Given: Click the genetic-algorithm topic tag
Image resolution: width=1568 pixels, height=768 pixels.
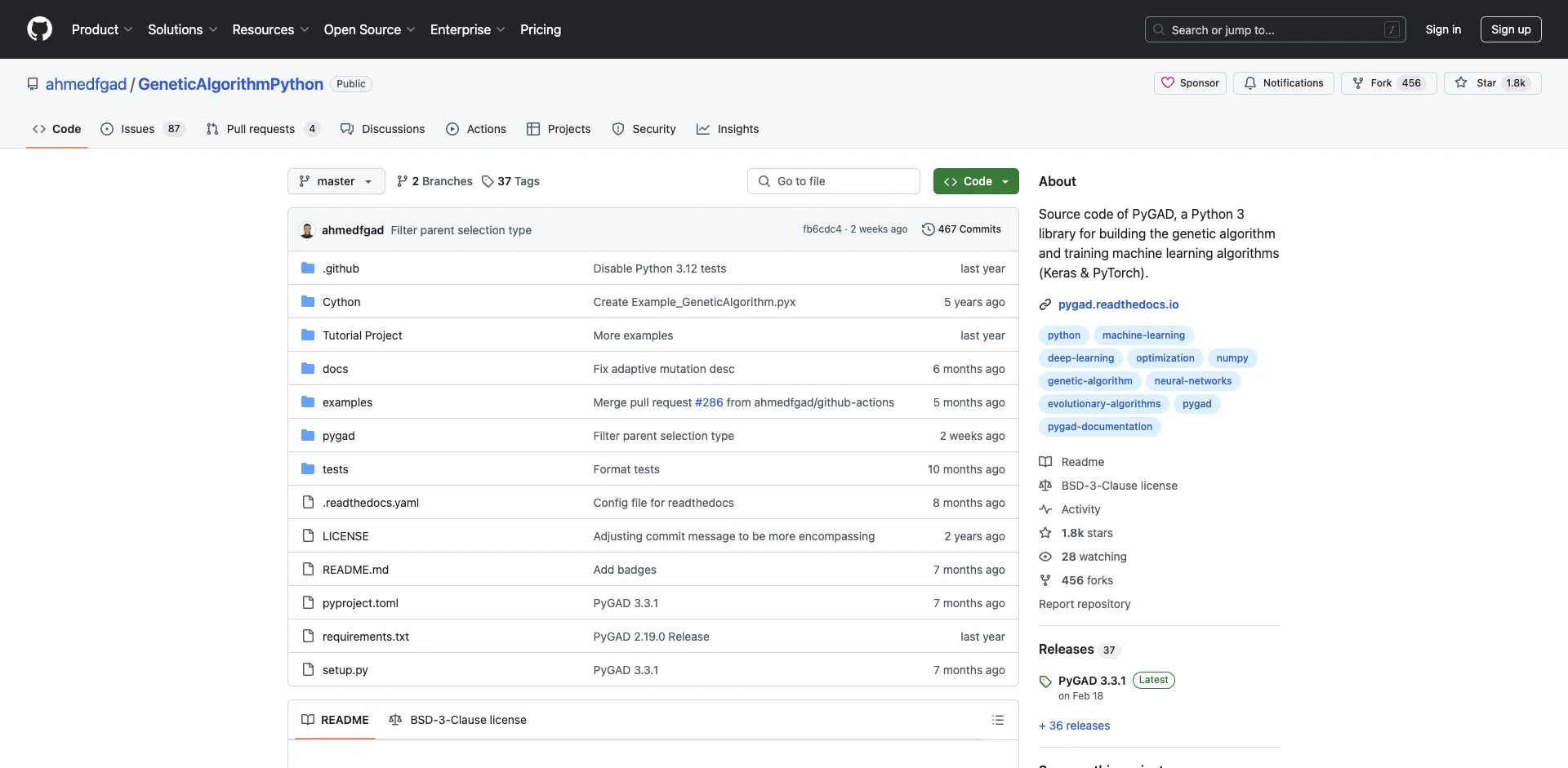Looking at the screenshot, I should click(x=1089, y=381).
